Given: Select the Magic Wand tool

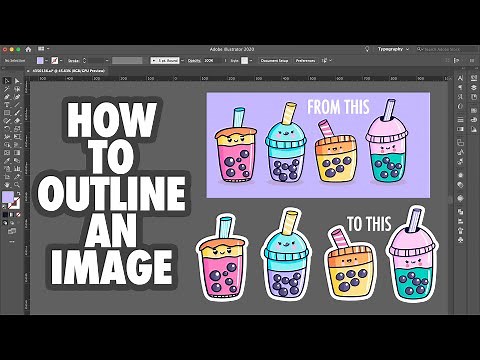Looking at the screenshot, I should click(7, 89).
